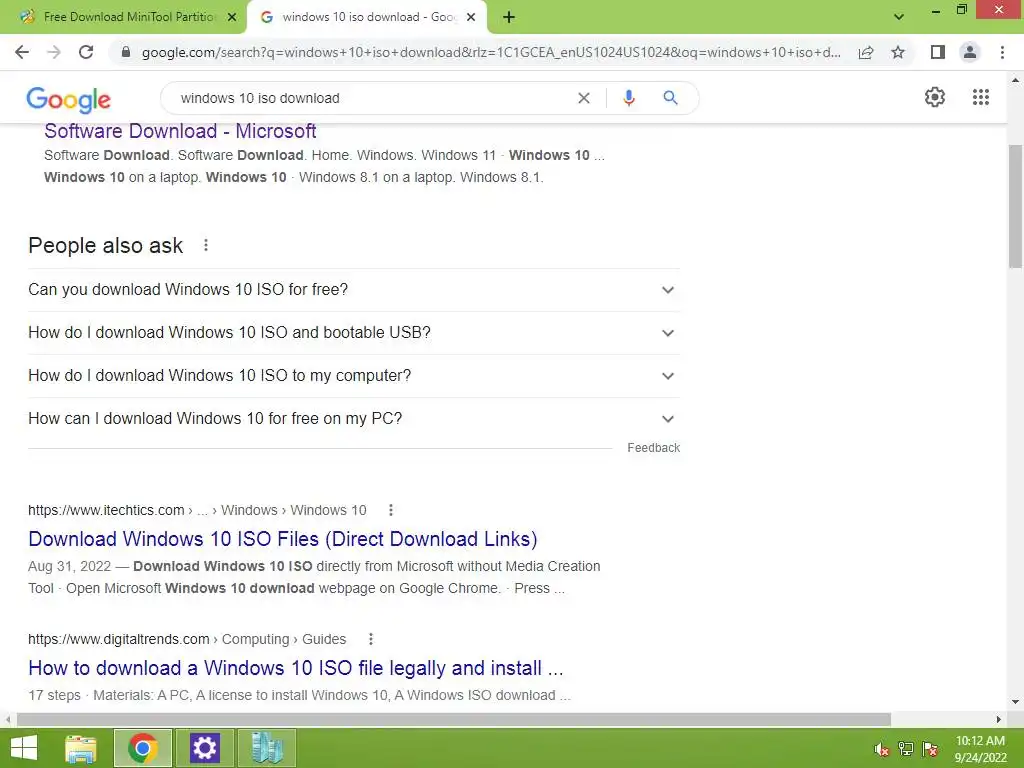Click the itechtics.com URL breadcrumb
Screen dimensions: 1024x768
click(x=197, y=510)
